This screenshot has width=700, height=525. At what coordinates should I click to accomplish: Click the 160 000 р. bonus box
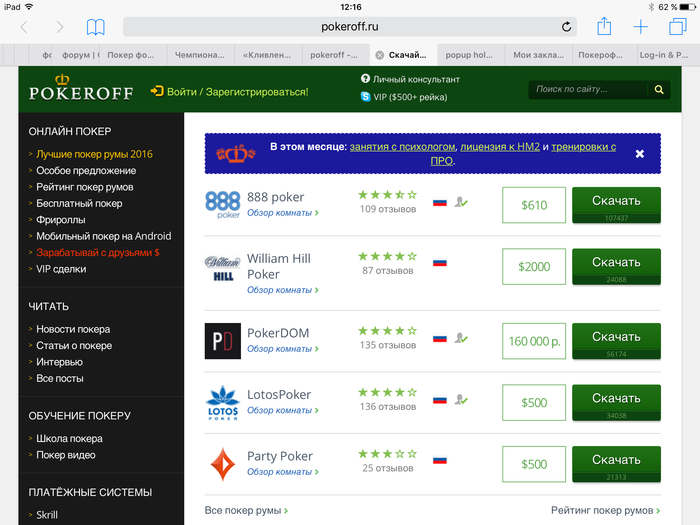(x=534, y=341)
